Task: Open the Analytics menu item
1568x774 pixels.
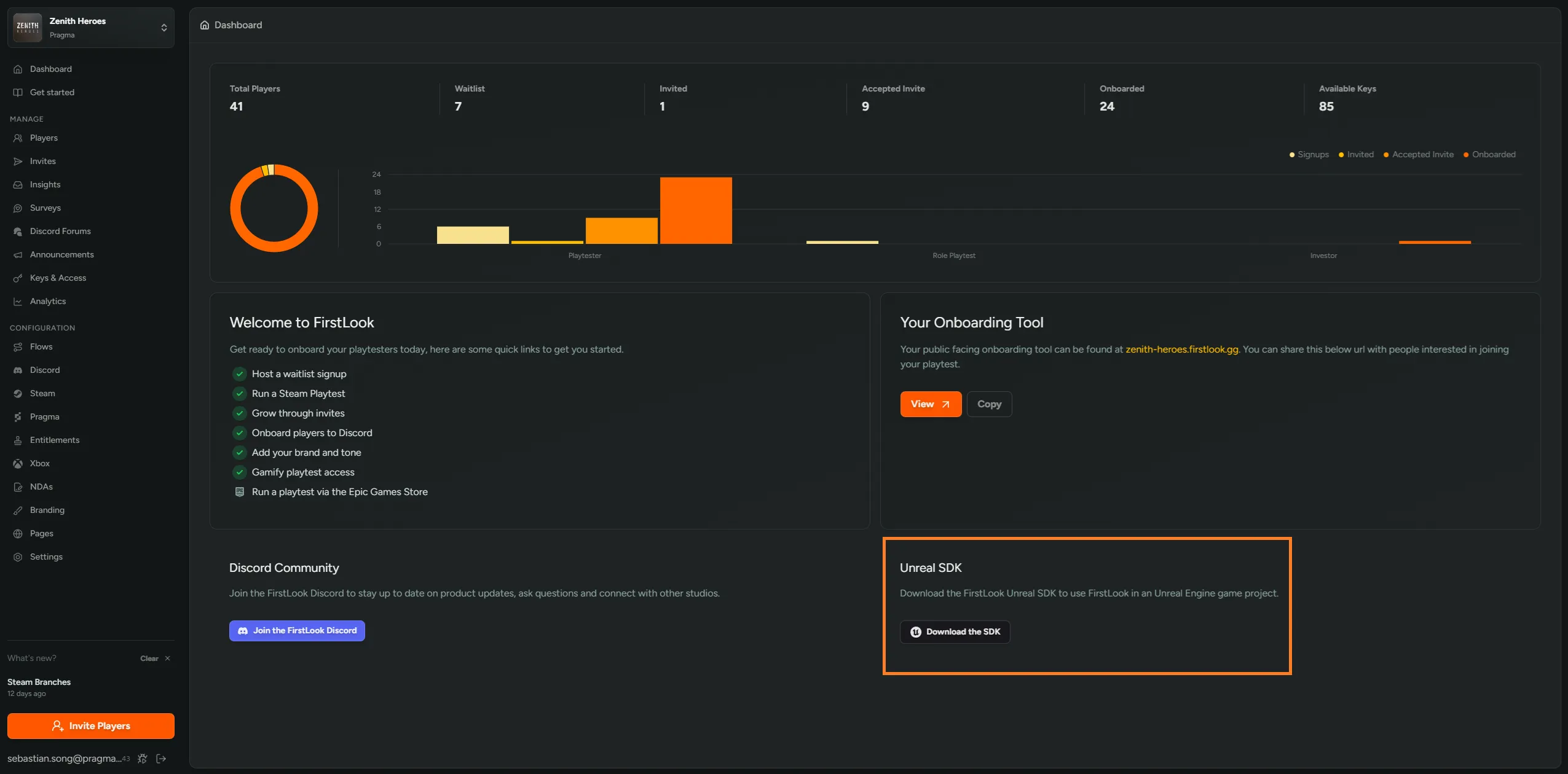Action: (48, 302)
